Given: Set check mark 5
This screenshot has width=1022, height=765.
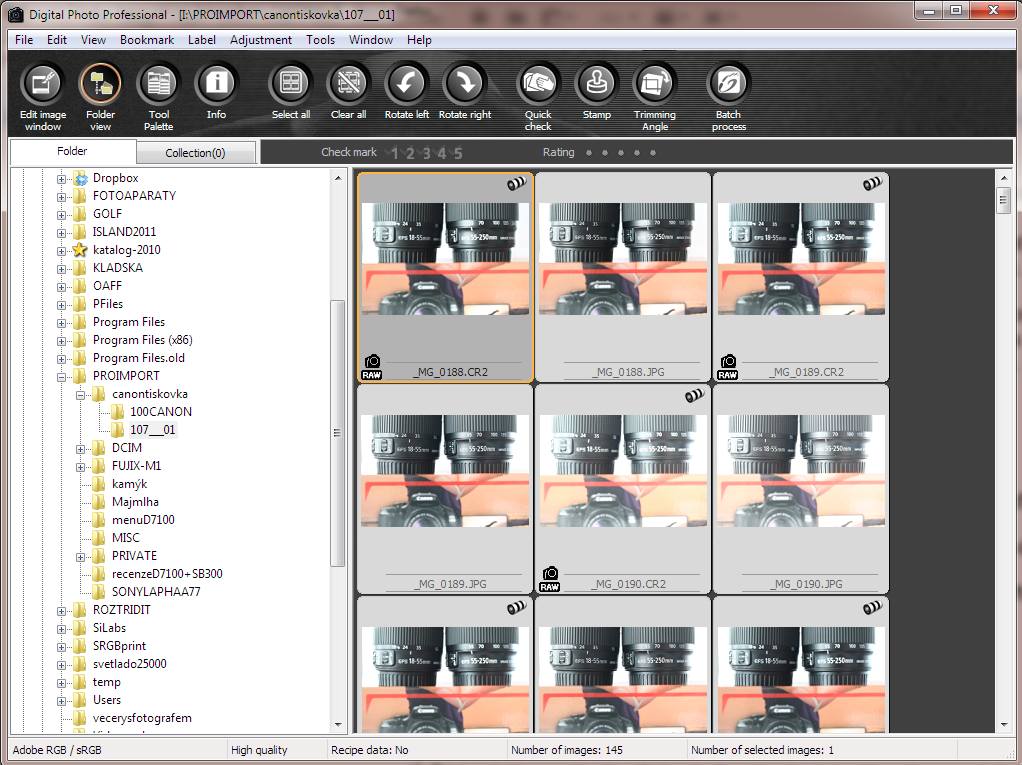Looking at the screenshot, I should (x=458, y=153).
